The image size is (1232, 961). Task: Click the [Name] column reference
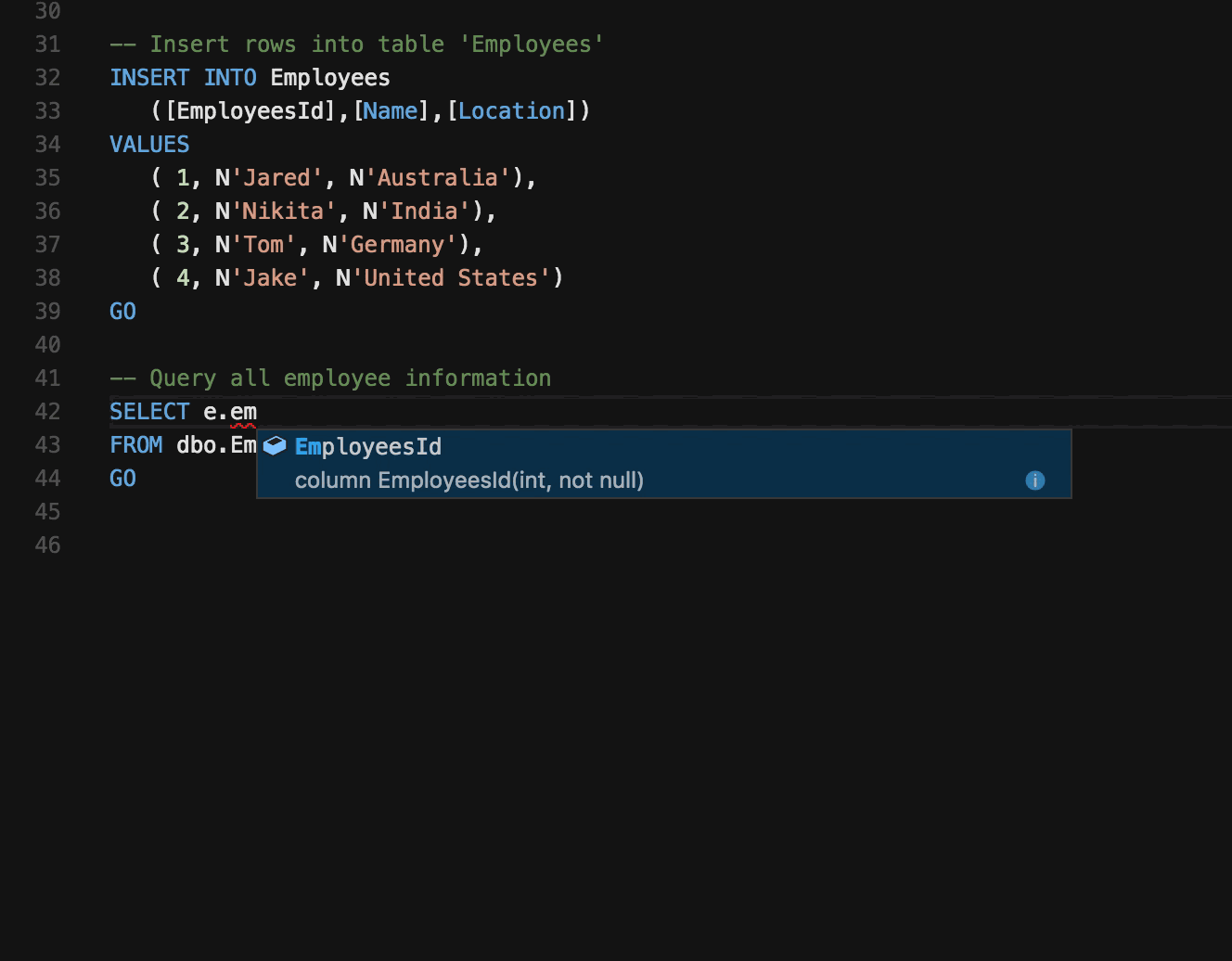(x=391, y=110)
